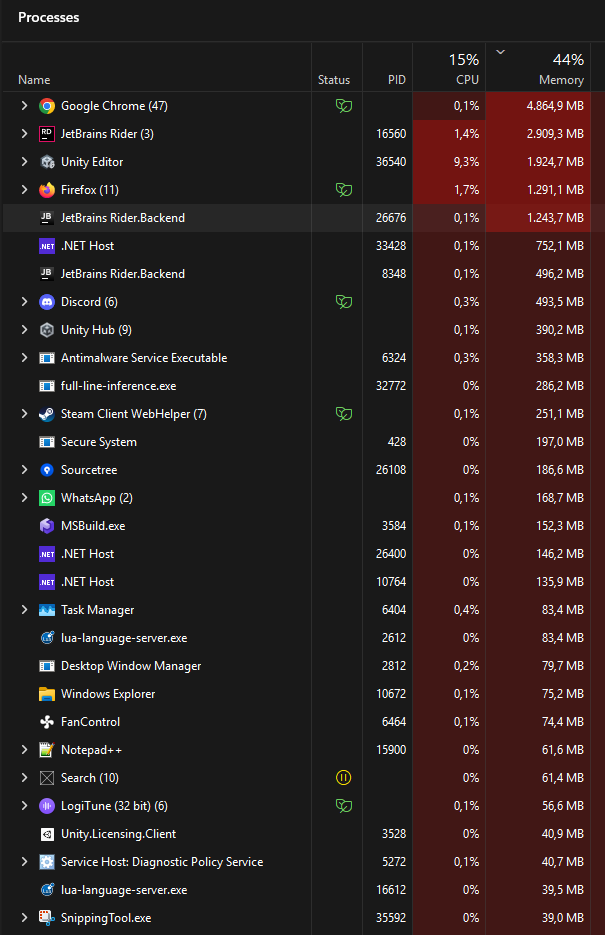Screen dimensions: 605x935
Task: Select the Notepad++ icon
Action: point(46,749)
